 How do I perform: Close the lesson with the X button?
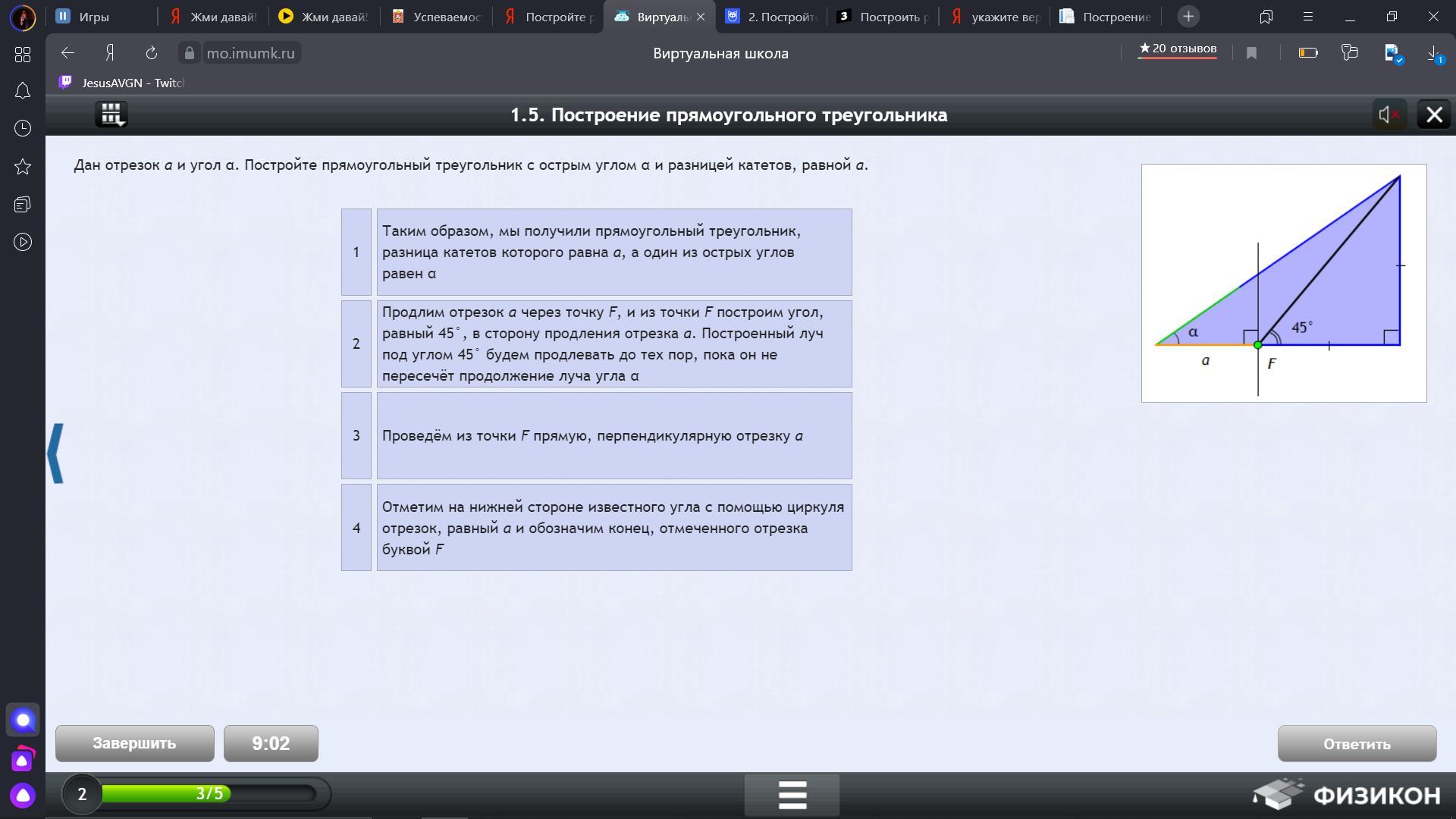(x=1433, y=115)
